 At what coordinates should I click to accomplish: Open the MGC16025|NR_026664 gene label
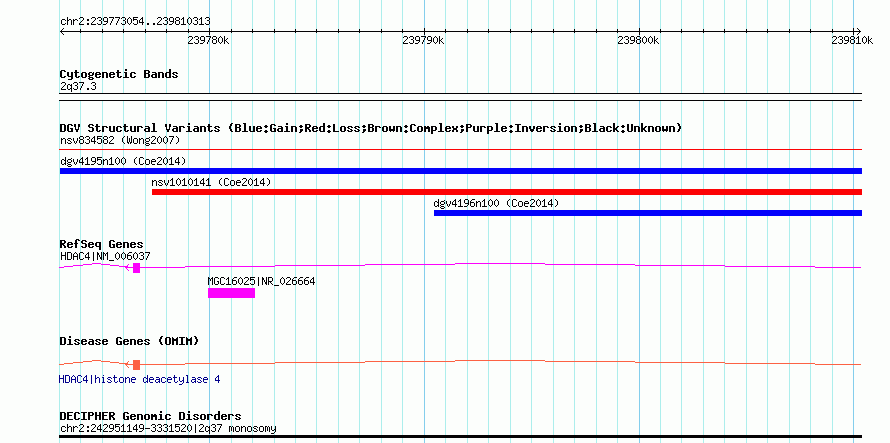261,281
